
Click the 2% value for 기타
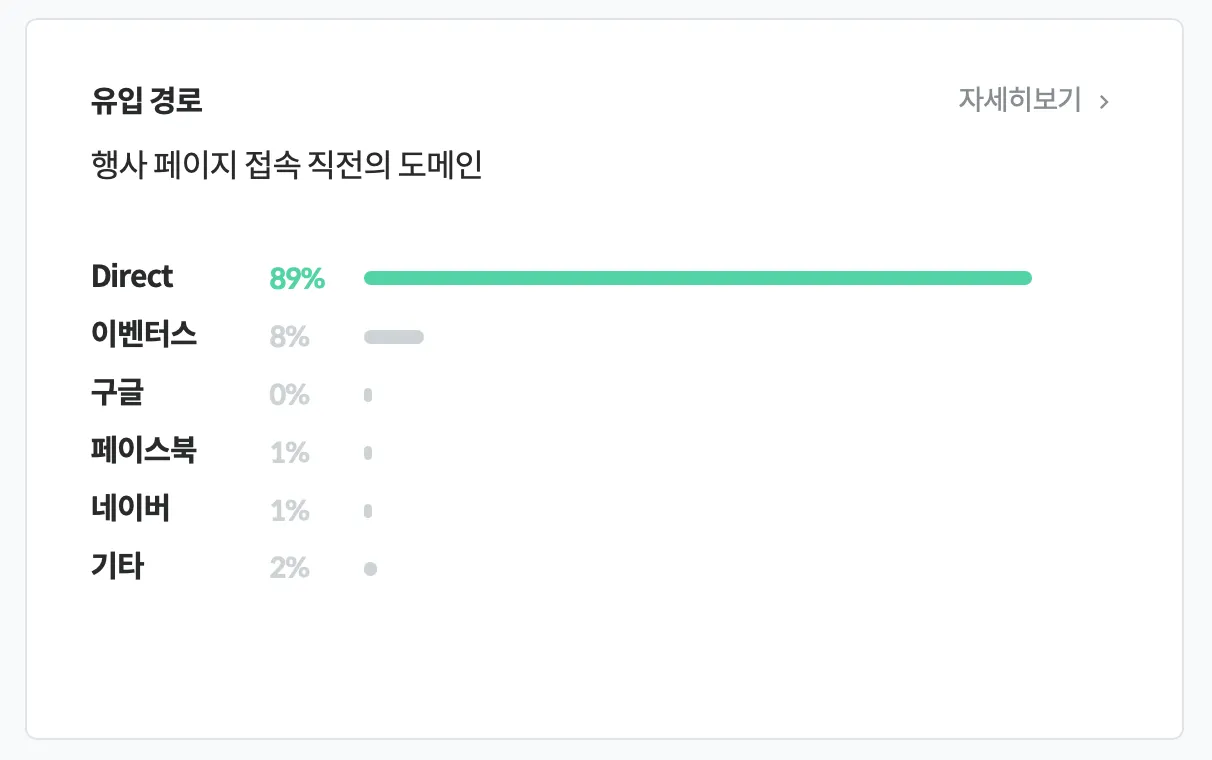[x=289, y=569]
